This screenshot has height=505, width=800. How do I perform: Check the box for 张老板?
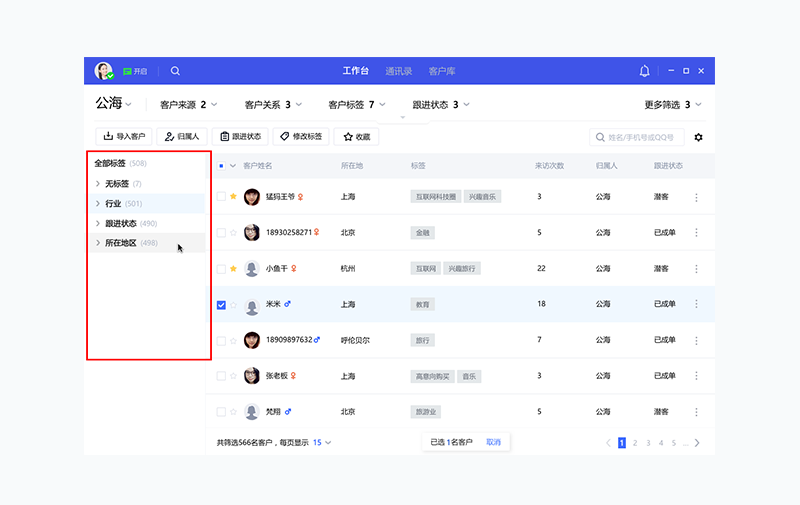click(221, 376)
